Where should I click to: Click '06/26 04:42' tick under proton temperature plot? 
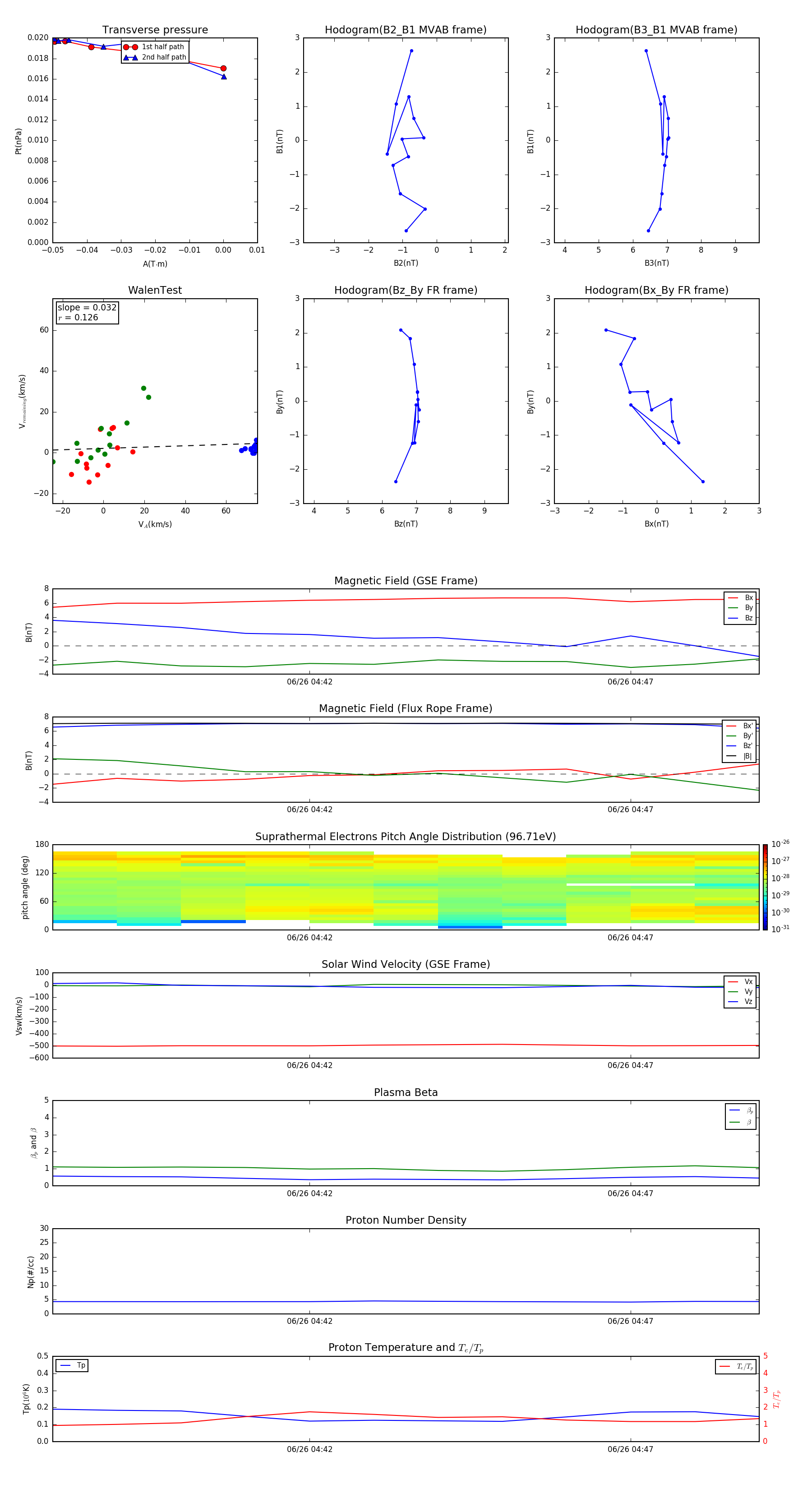pos(309,1449)
